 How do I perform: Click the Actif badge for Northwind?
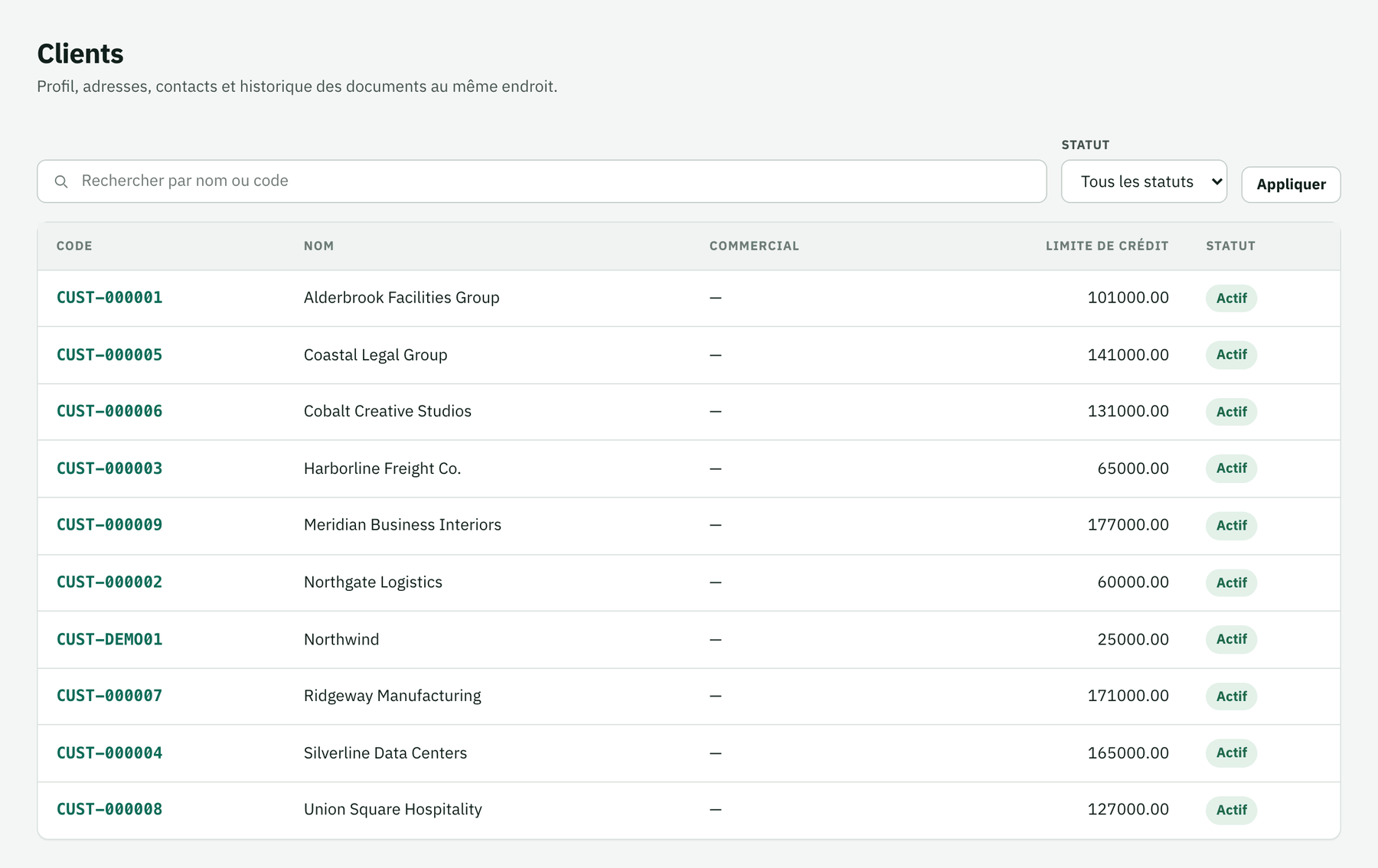[1231, 639]
